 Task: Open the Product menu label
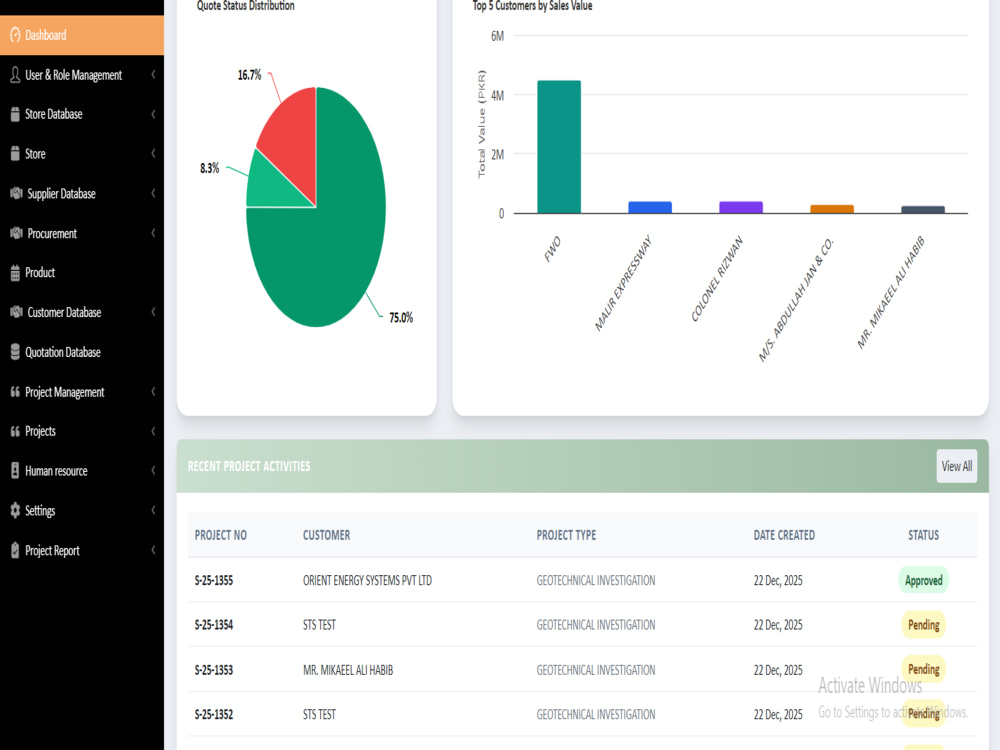[40, 272]
